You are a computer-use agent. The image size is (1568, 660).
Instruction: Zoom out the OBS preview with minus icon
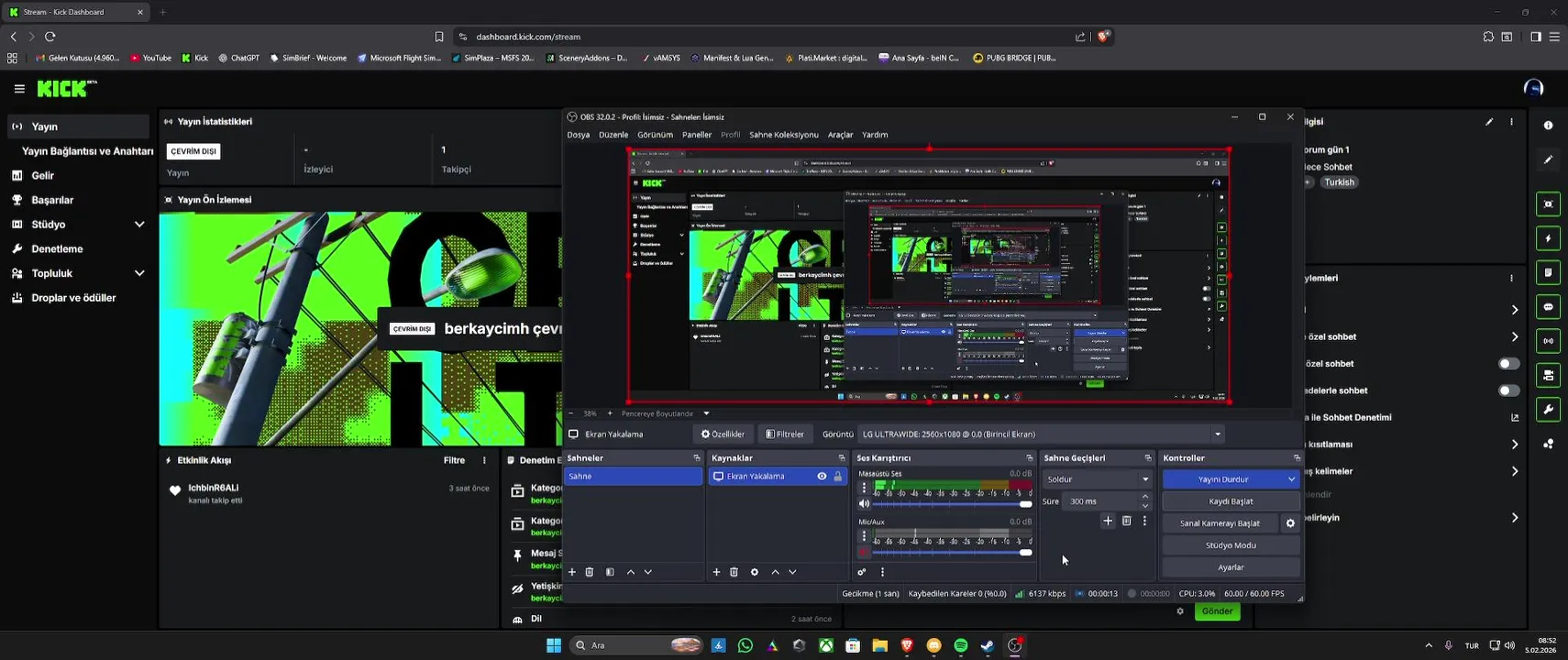[570, 413]
